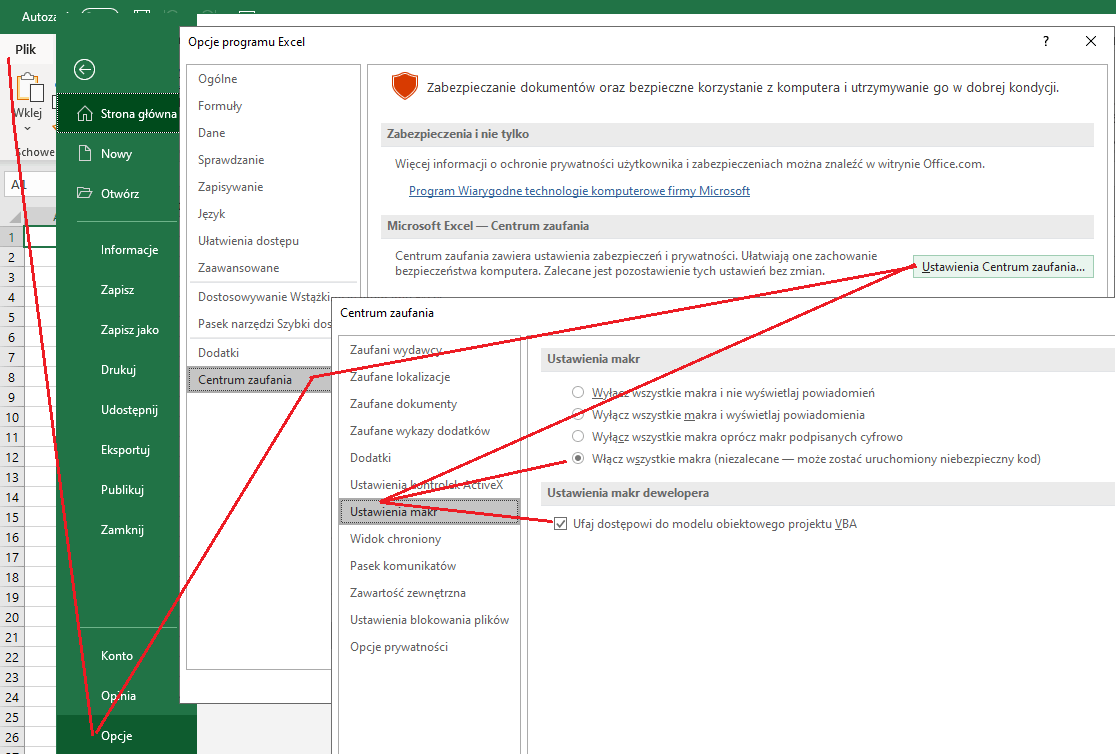Select 'Wyłącz wszystkie makra i wyświetlaj powiadomienia'

click(578, 414)
